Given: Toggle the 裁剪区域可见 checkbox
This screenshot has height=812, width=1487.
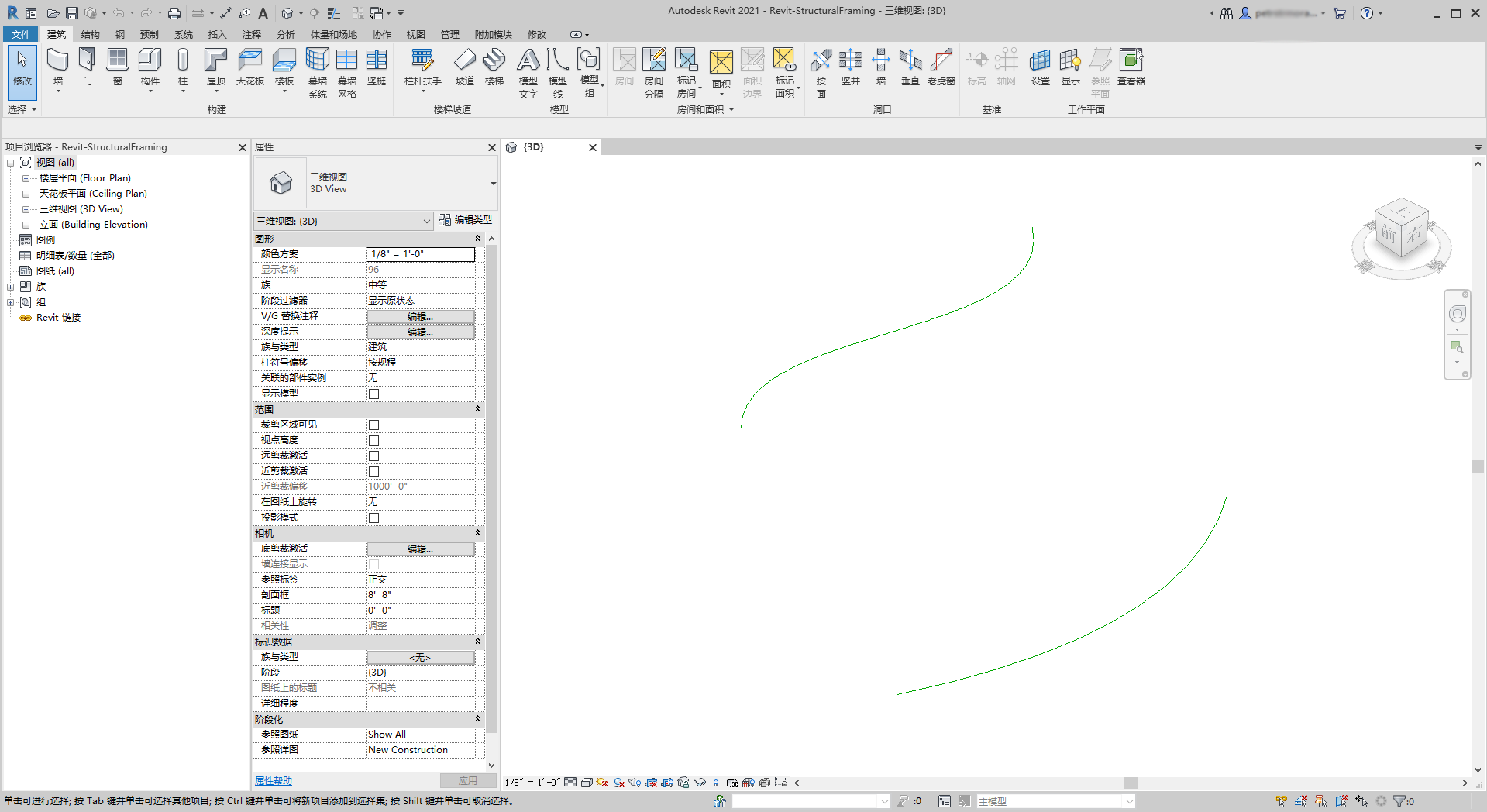Looking at the screenshot, I should (x=373, y=425).
